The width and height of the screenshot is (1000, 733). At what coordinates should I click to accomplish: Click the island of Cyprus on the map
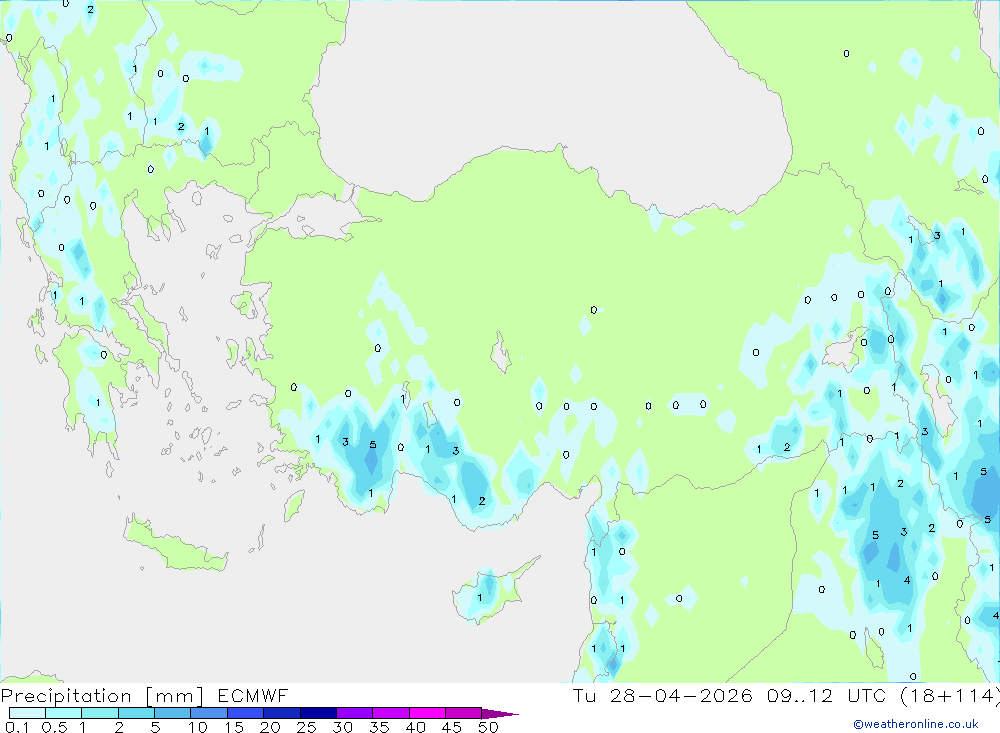click(490, 591)
